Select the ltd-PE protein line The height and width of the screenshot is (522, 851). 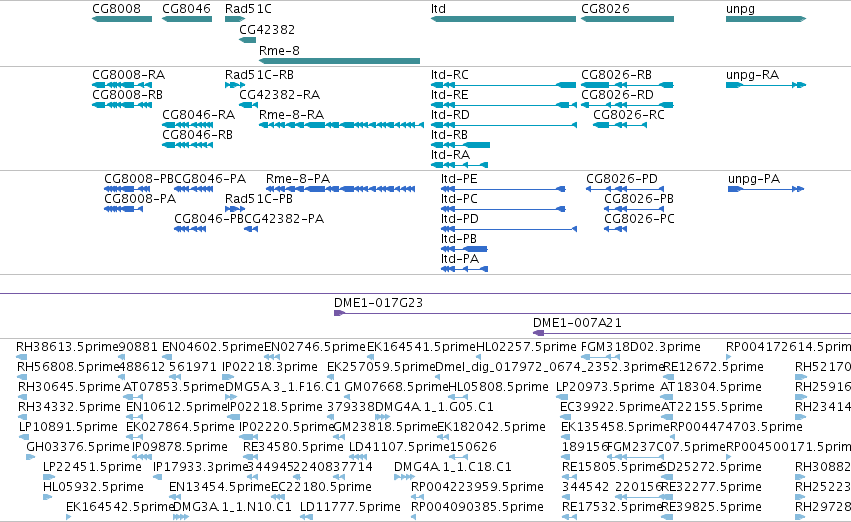(x=503, y=189)
